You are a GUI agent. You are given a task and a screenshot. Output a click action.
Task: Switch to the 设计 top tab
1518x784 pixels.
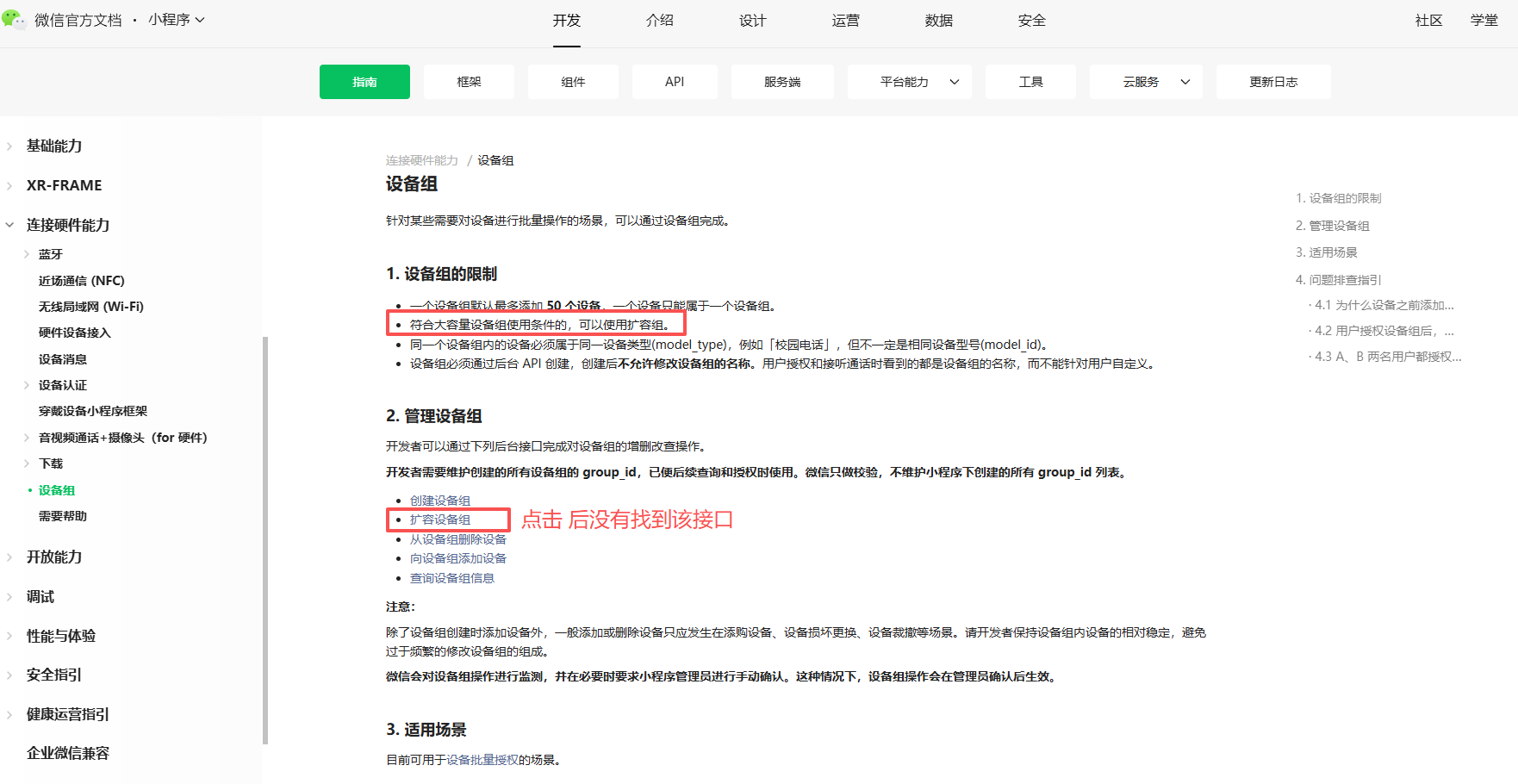click(753, 21)
